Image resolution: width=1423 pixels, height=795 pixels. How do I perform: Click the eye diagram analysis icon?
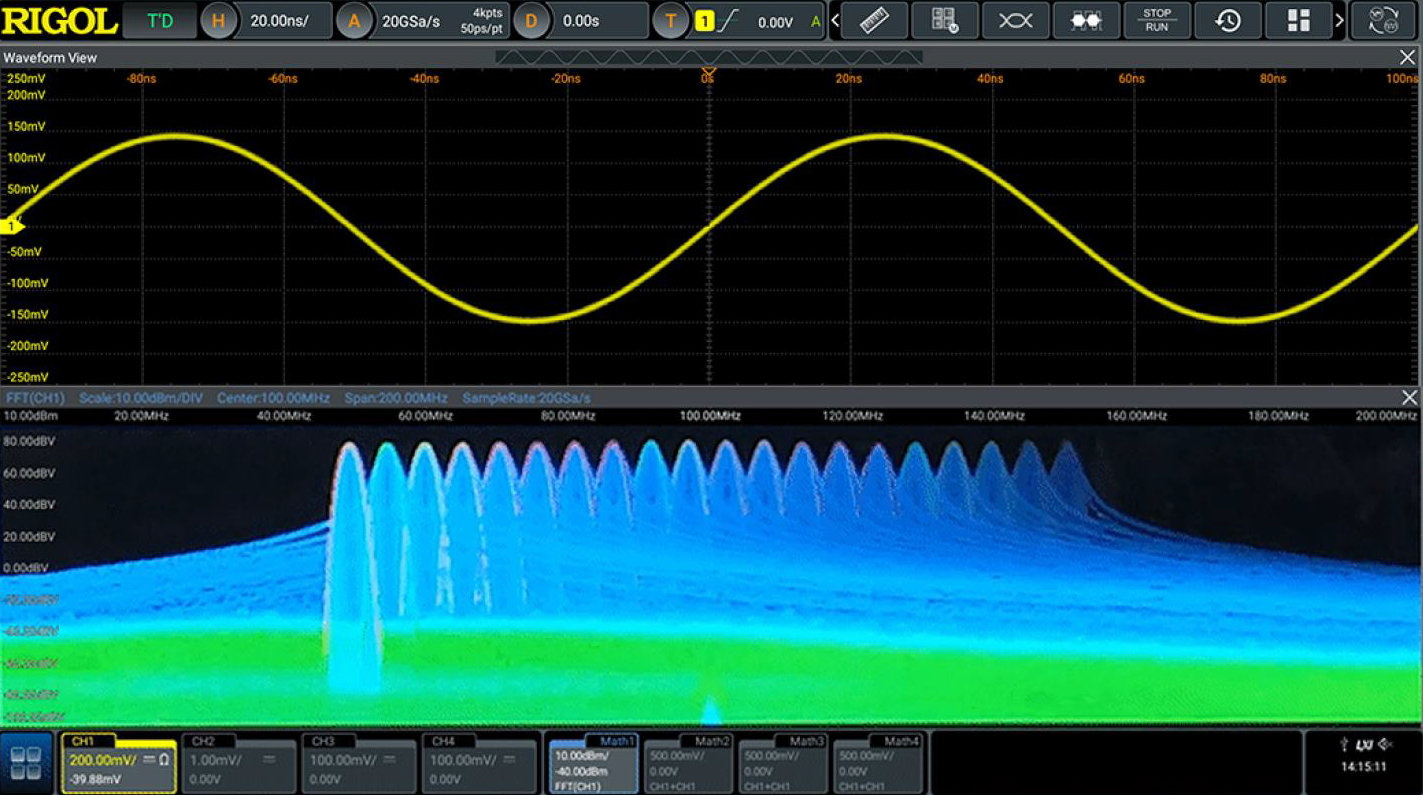pos(1015,21)
